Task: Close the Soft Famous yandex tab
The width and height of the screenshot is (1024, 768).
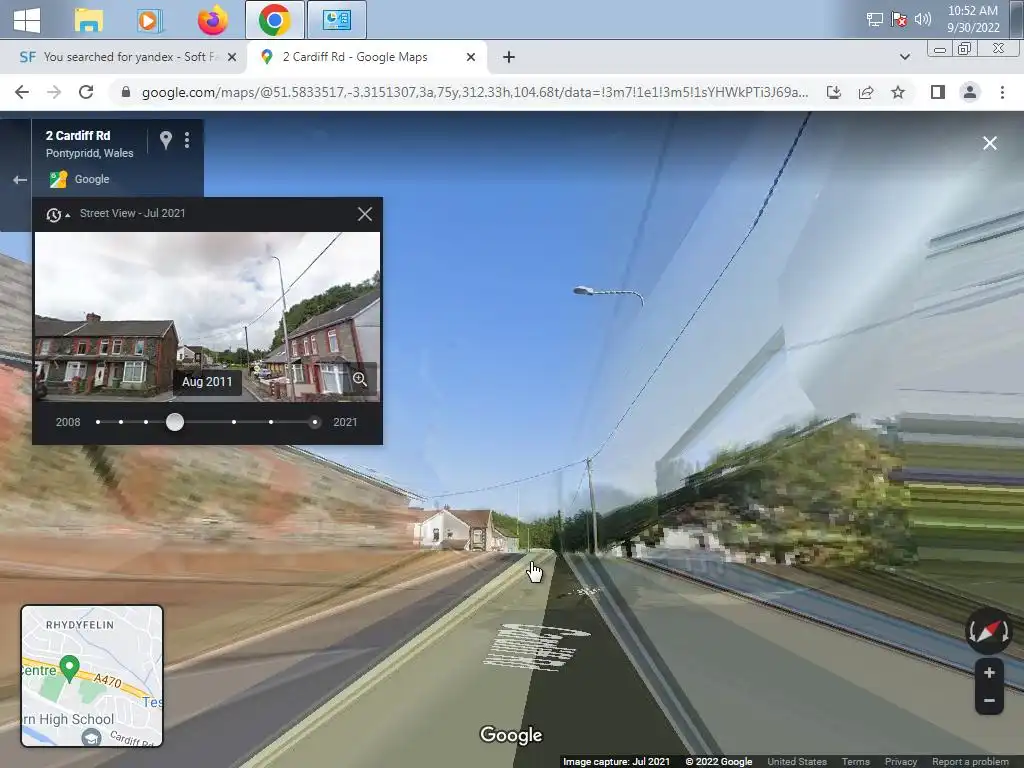Action: [232, 57]
